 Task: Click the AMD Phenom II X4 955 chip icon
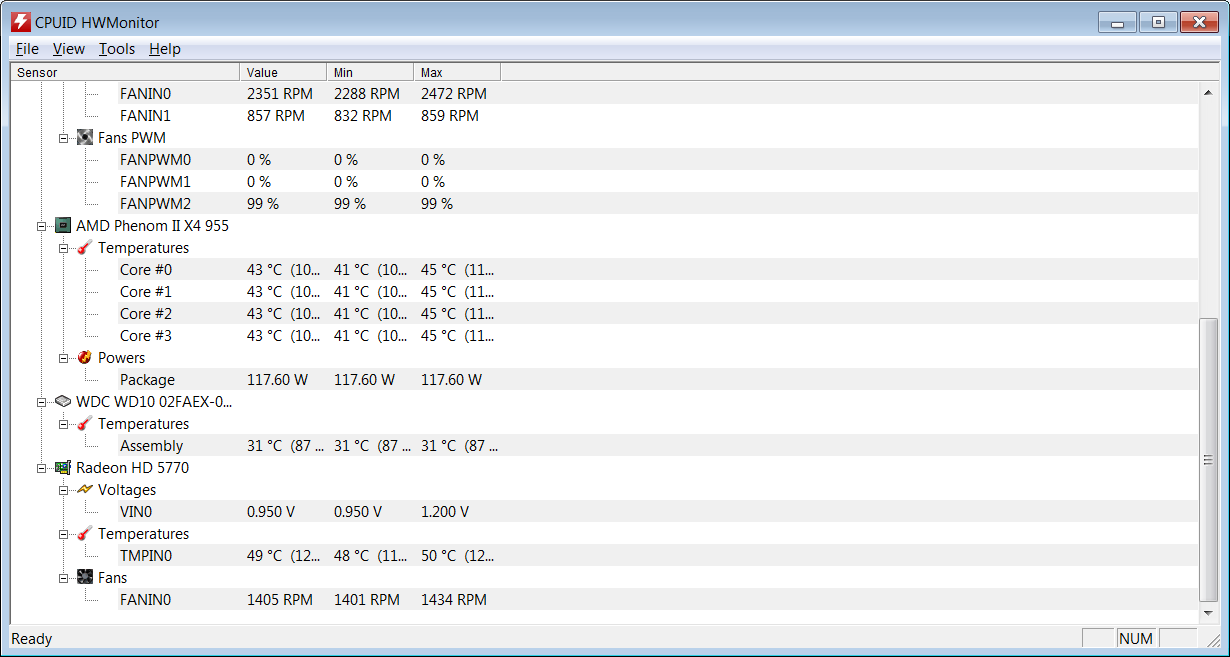(63, 226)
